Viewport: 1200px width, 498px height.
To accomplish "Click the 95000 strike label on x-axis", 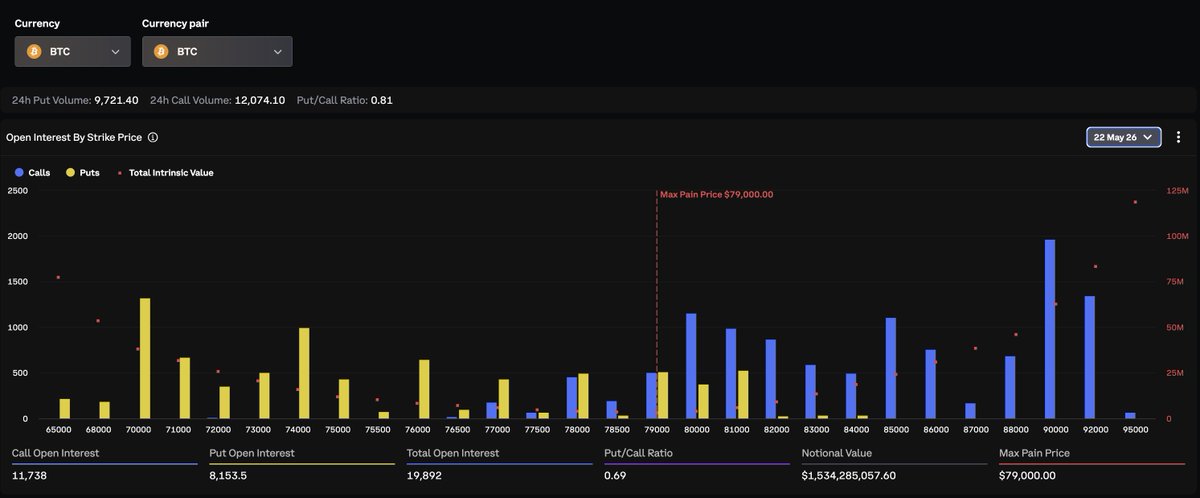I will (x=1135, y=429).
